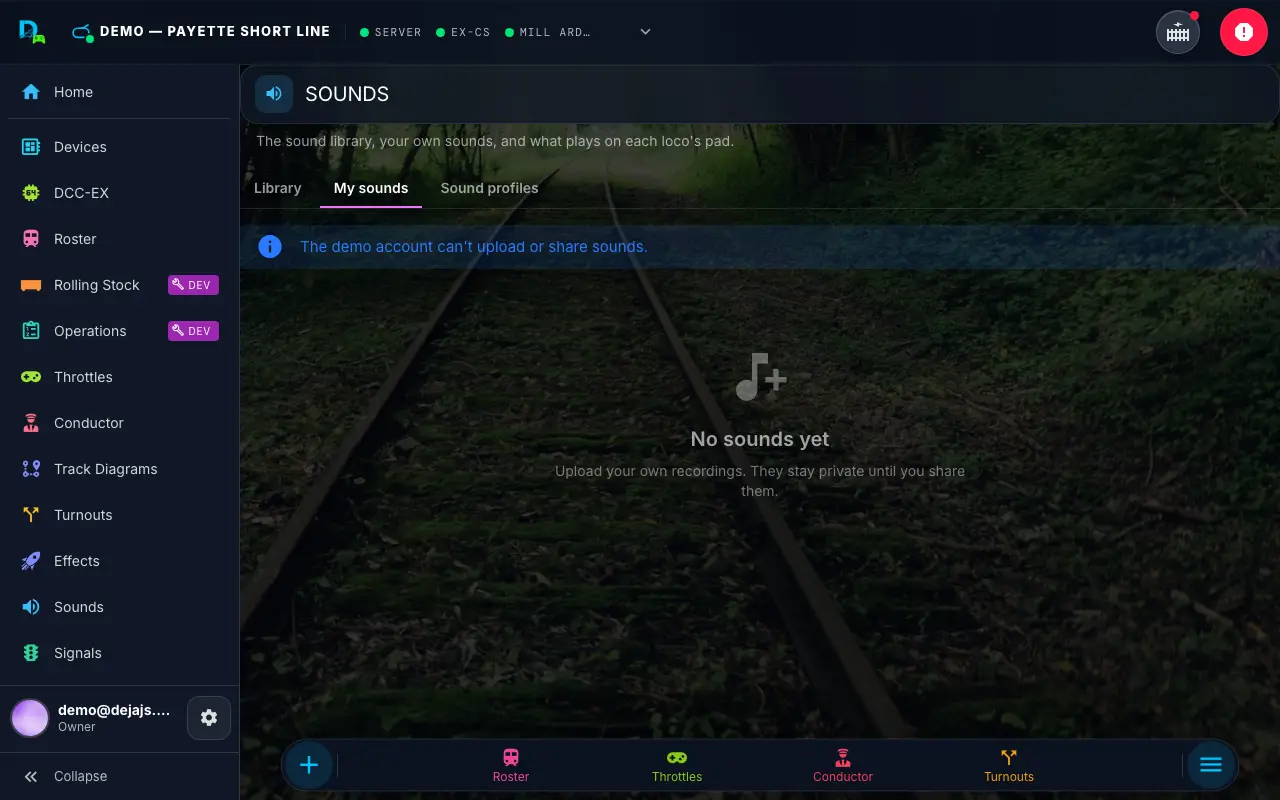
Task: Click the demo account upload notice text
Action: pos(474,246)
